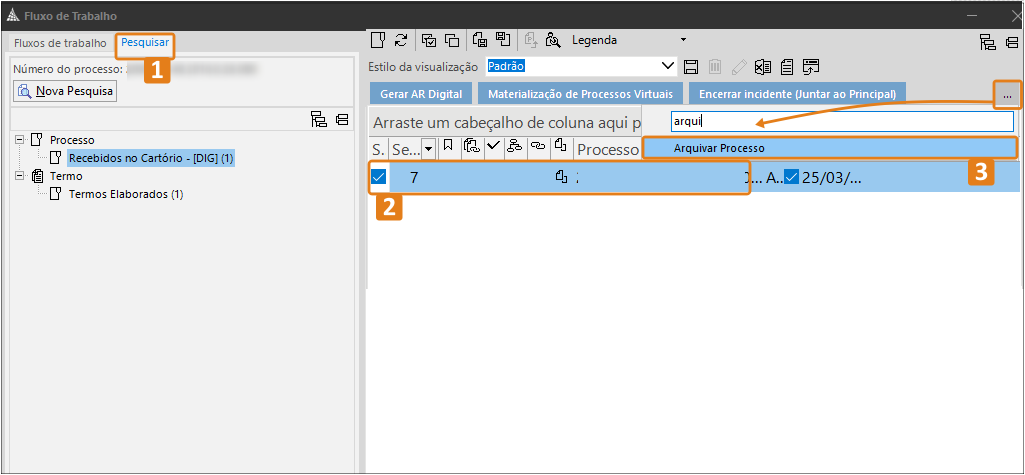Screen dimensions: 1025x475
Task: Collapse the Processo tree node
Action: point(21,140)
